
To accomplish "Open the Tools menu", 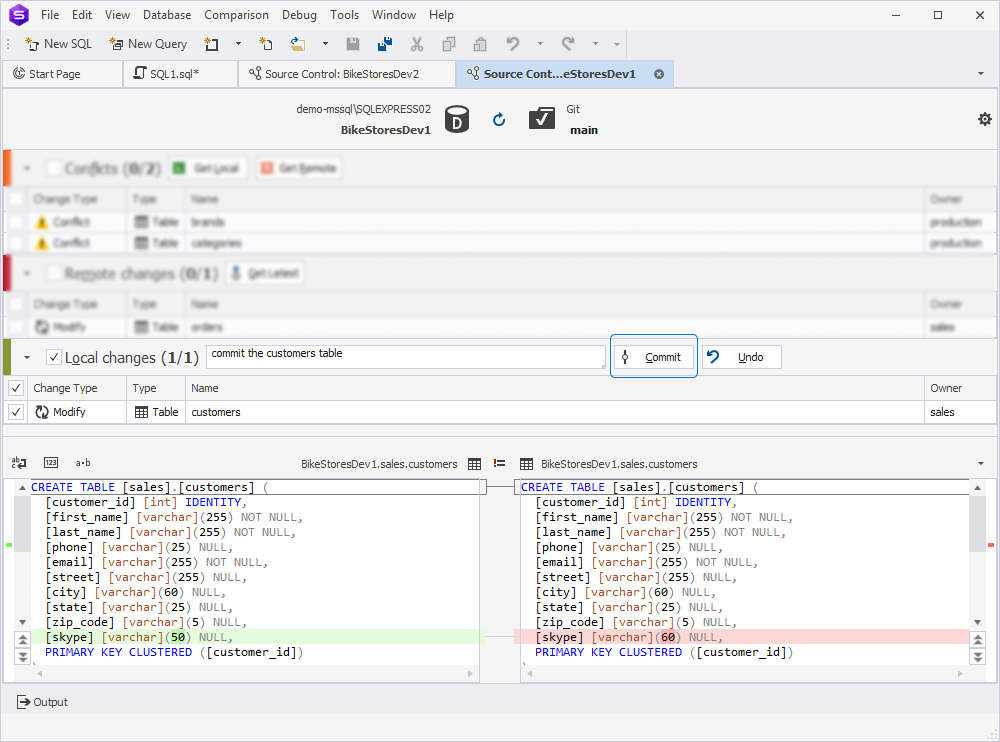I will 344,15.
